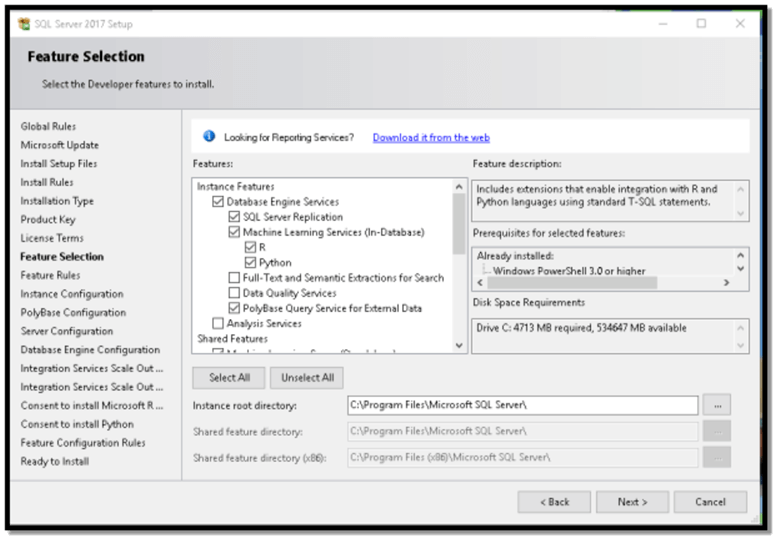The height and width of the screenshot is (542, 780).
Task: Close the SQL Server 2017 Setup window
Action: pyautogui.click(x=740, y=23)
